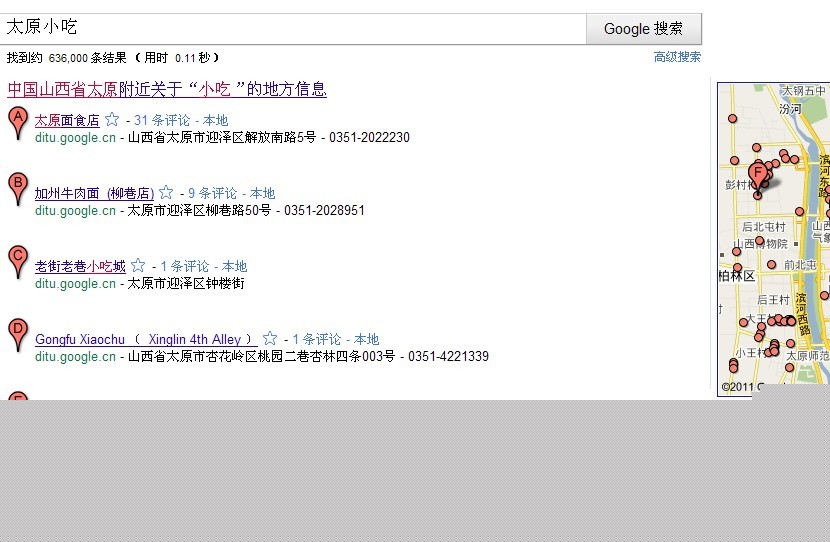The width and height of the screenshot is (830, 542).
Task: Click ditu.google.cn under 加州牛肉面
Action: [x=75, y=211]
